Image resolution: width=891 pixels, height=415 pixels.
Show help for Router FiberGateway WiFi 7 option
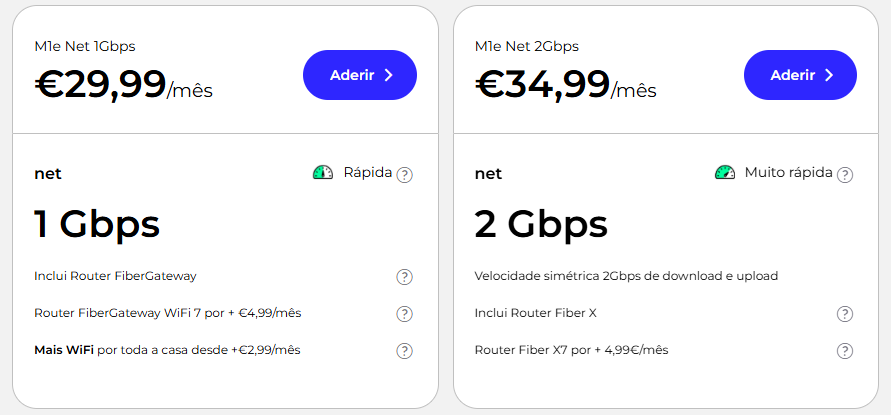pos(404,314)
